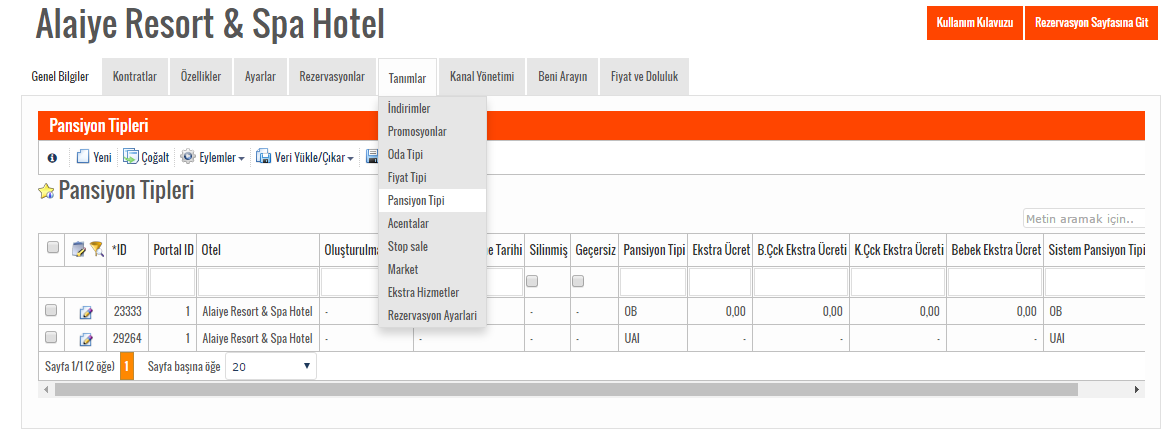Click the scrollbar left arrow
Image resolution: width=1175 pixels, height=441 pixels.
click(x=45, y=389)
